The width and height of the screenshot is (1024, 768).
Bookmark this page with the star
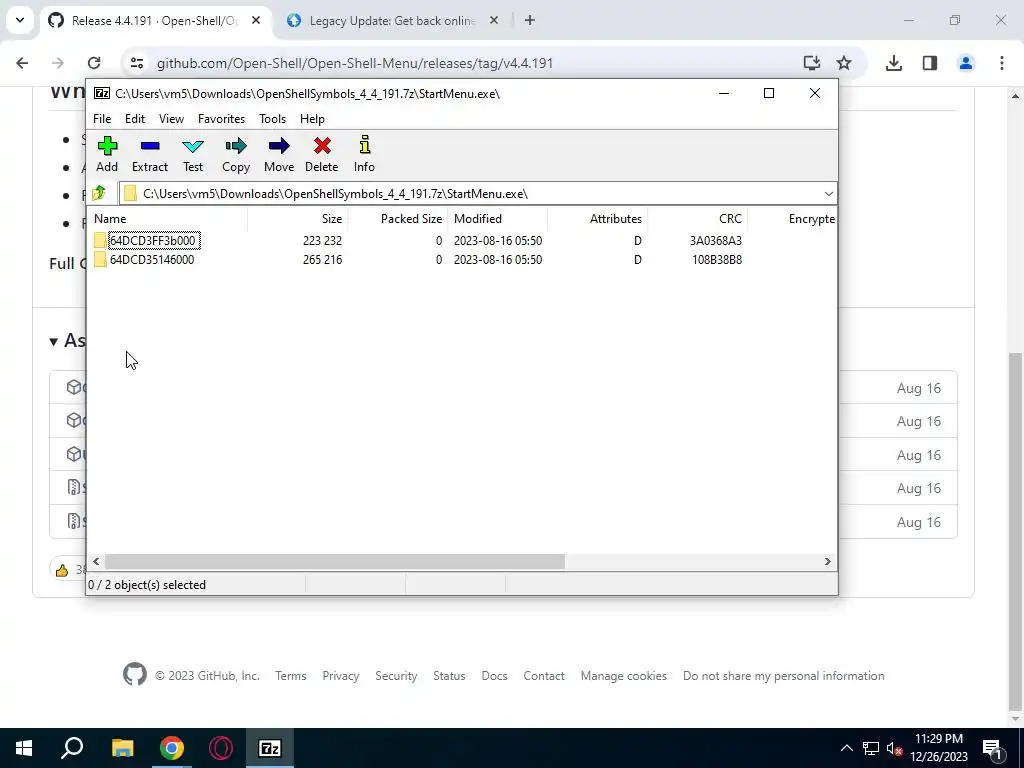(x=844, y=63)
